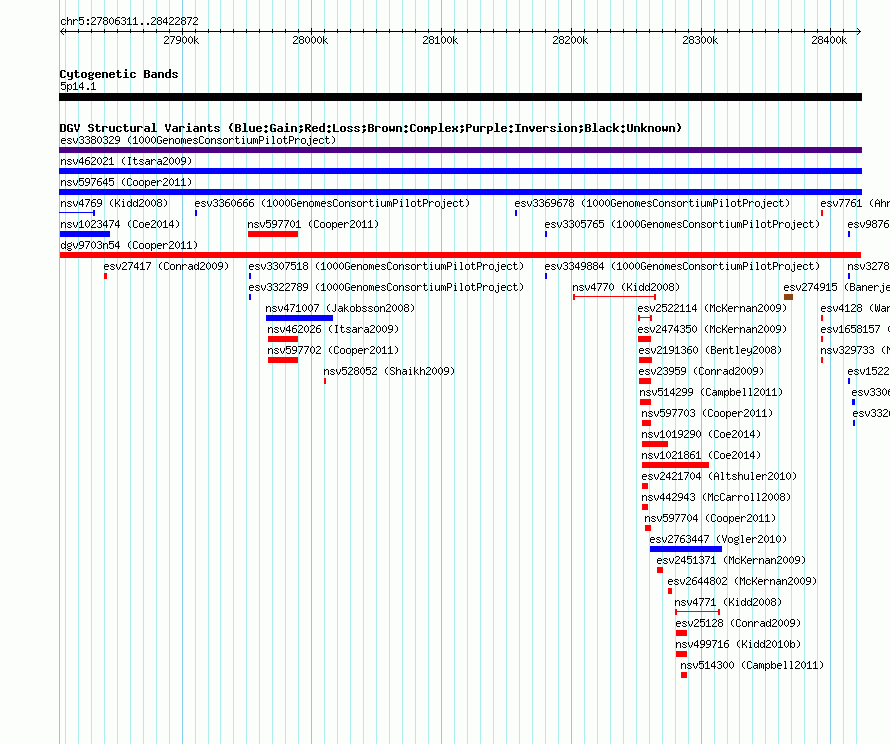This screenshot has height=744, width=890.
Task: Select esv2421704 (Altshuler2010) label
Action: click(x=719, y=476)
